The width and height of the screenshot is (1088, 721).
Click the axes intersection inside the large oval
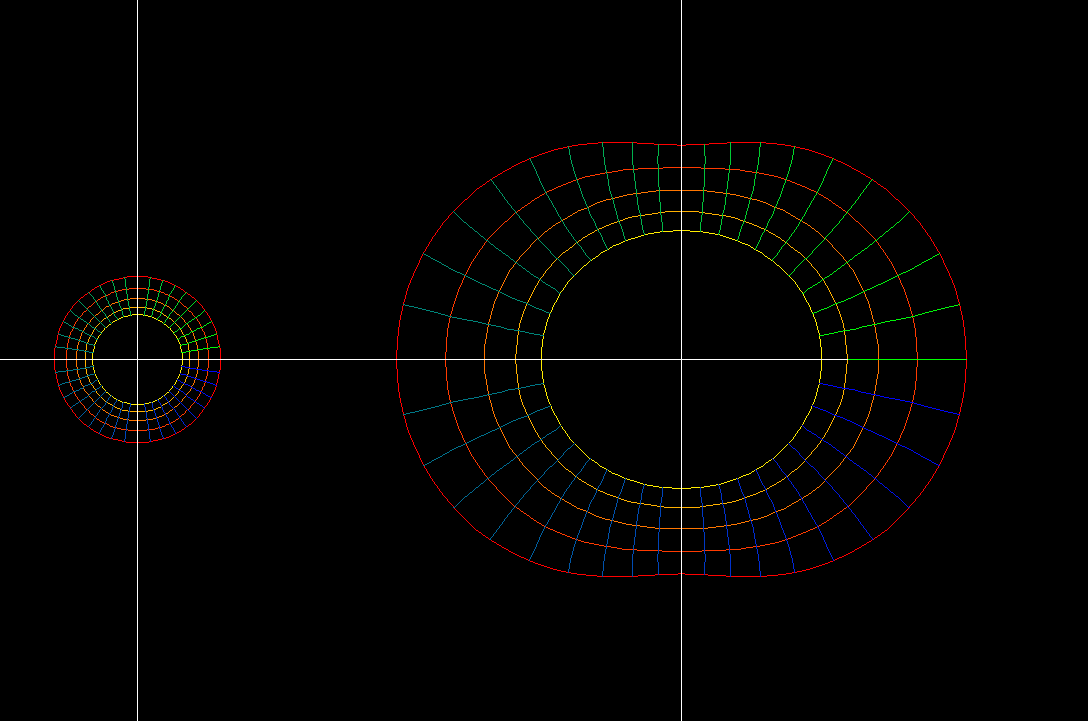[681, 359]
